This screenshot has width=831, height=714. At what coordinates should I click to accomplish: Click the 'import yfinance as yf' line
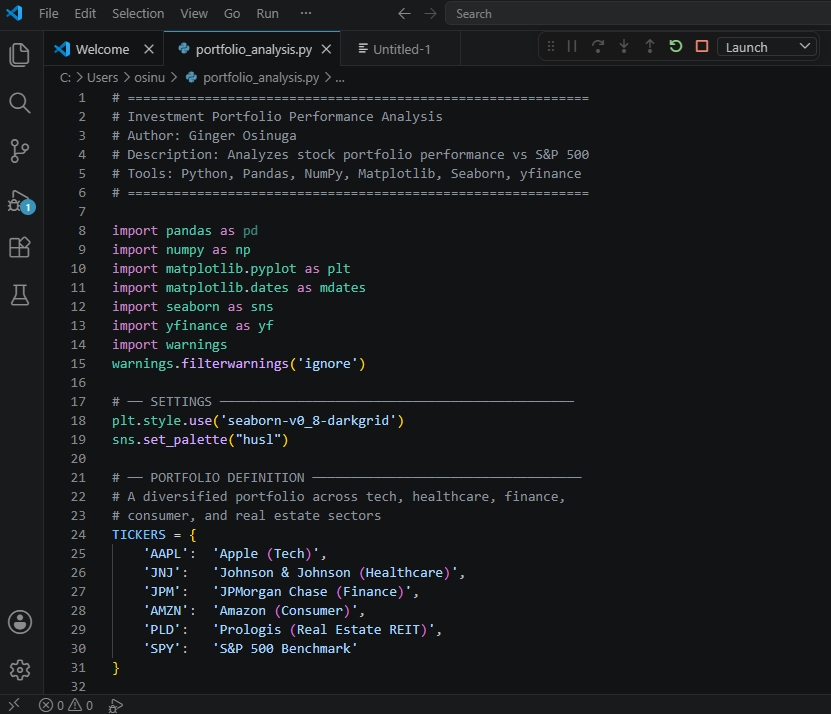click(192, 325)
